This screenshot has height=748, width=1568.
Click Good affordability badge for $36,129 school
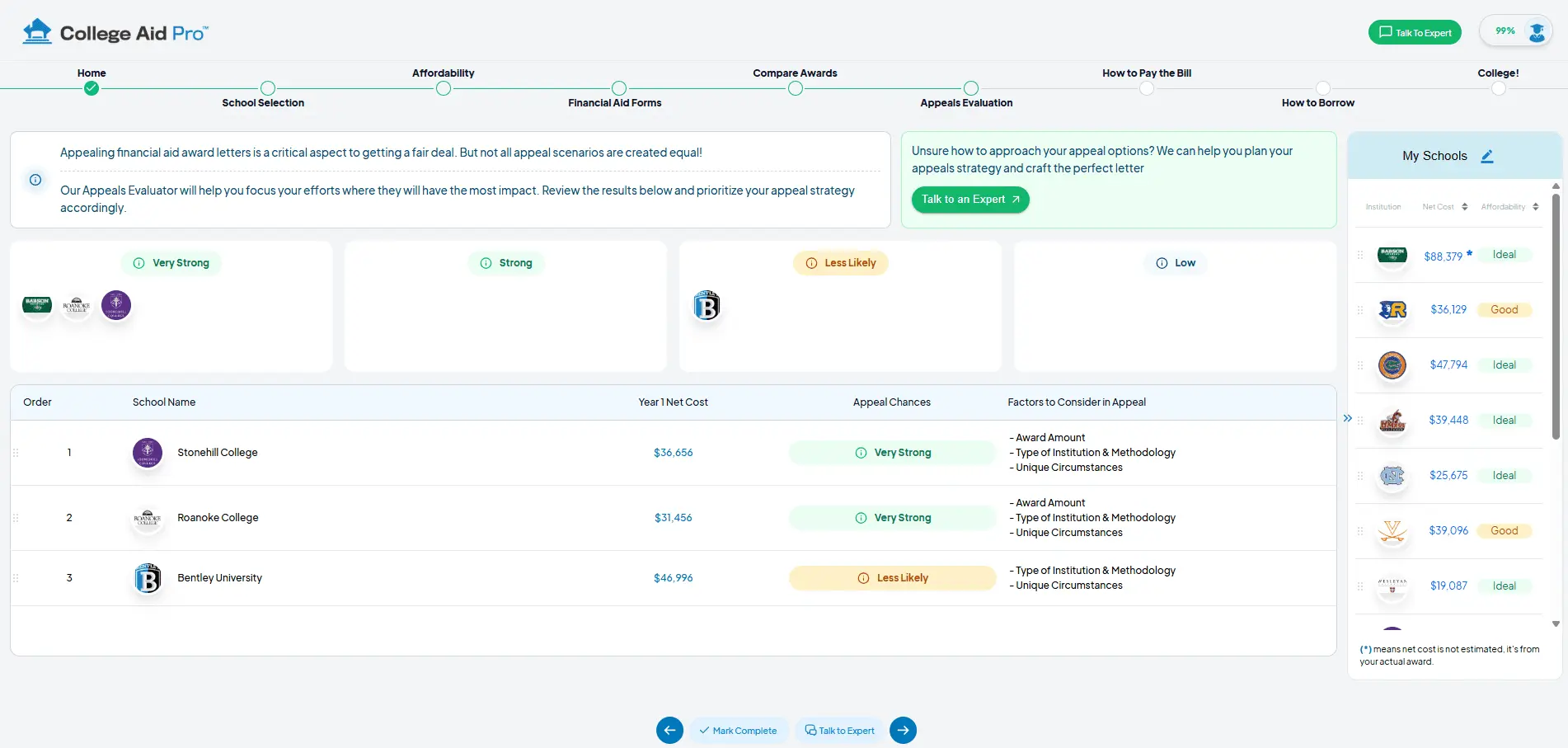[1505, 310]
